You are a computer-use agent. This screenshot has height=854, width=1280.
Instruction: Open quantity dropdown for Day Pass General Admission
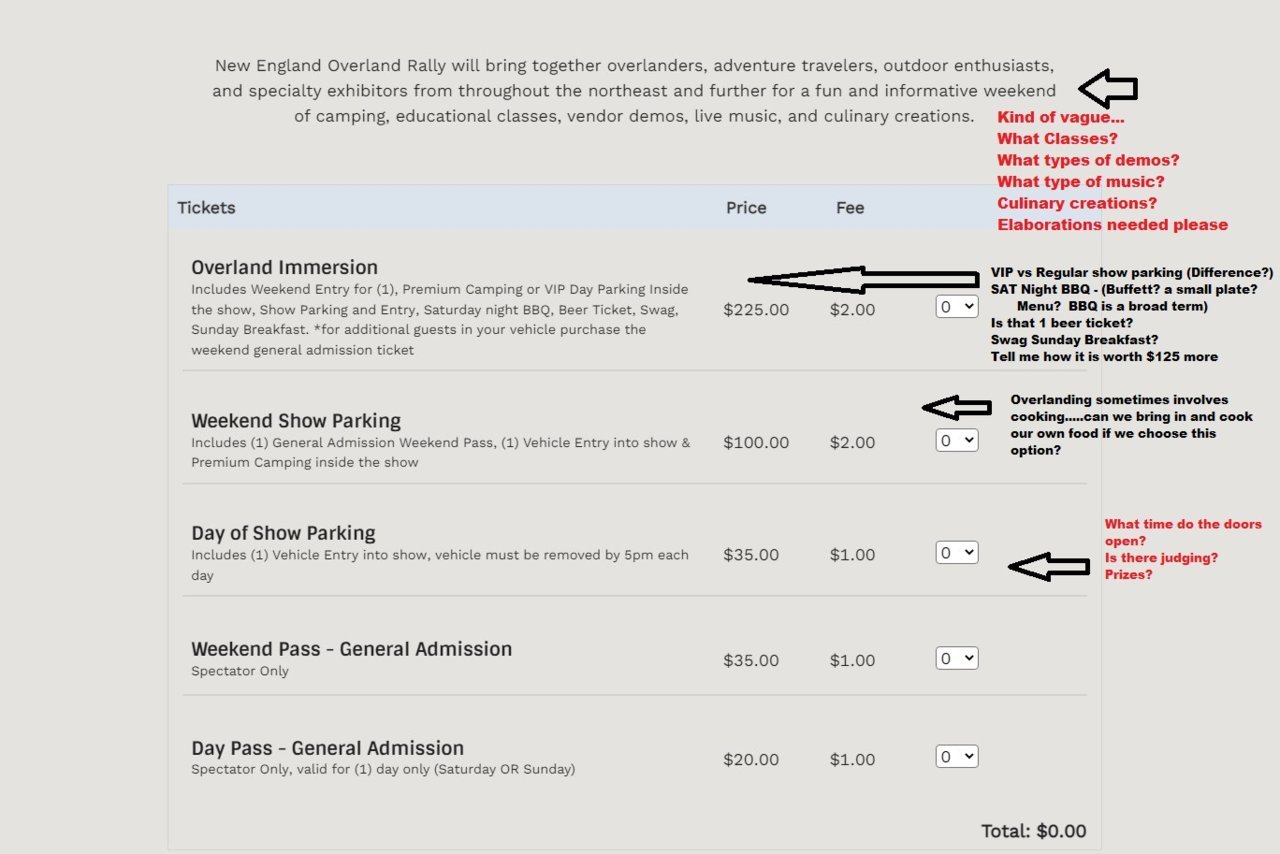957,757
